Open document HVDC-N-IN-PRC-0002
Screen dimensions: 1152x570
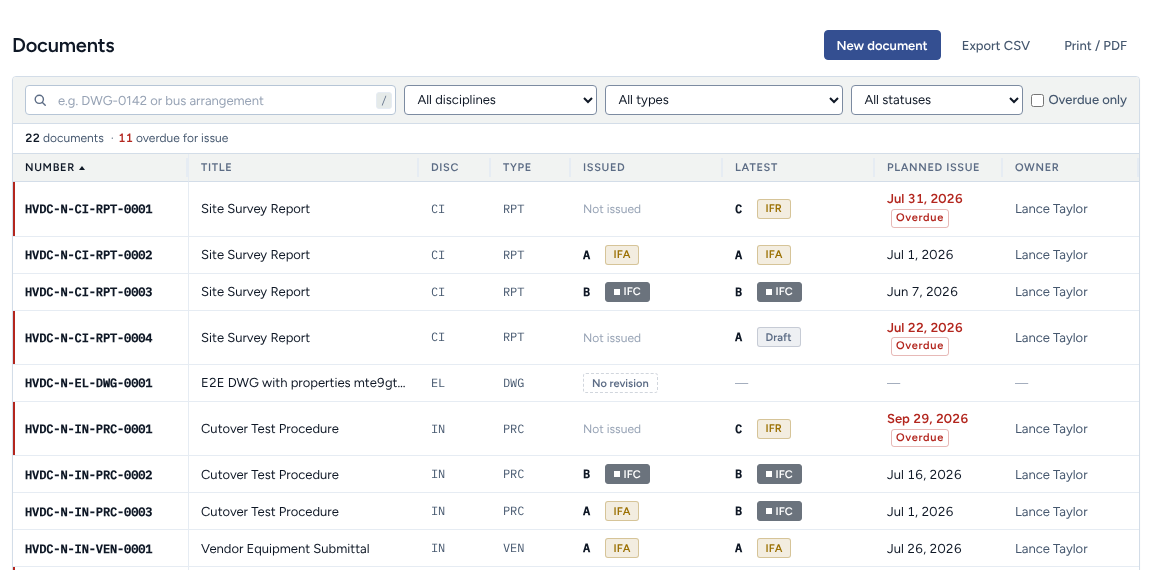coord(88,475)
